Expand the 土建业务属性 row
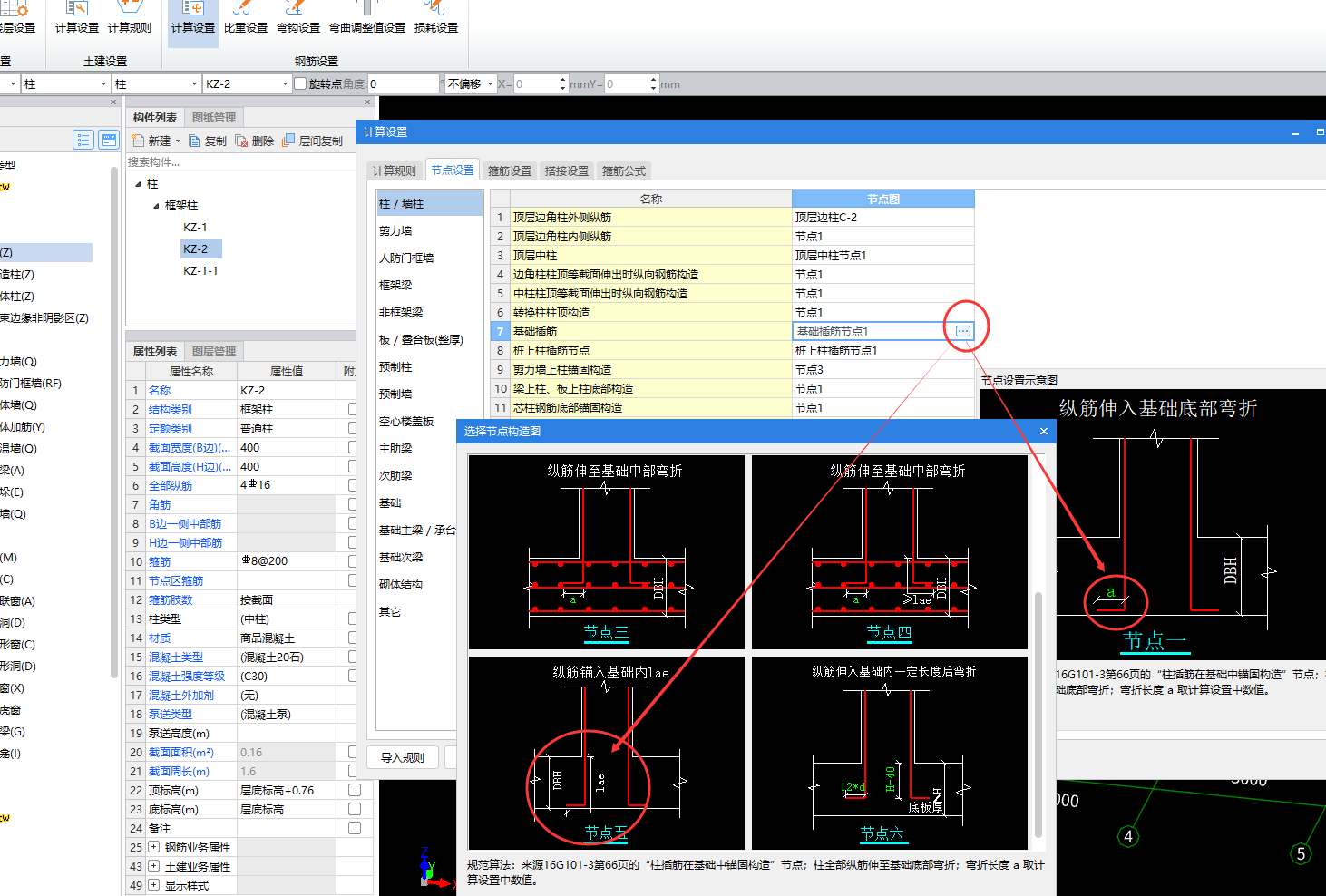Image resolution: width=1326 pixels, height=896 pixels. tap(154, 866)
